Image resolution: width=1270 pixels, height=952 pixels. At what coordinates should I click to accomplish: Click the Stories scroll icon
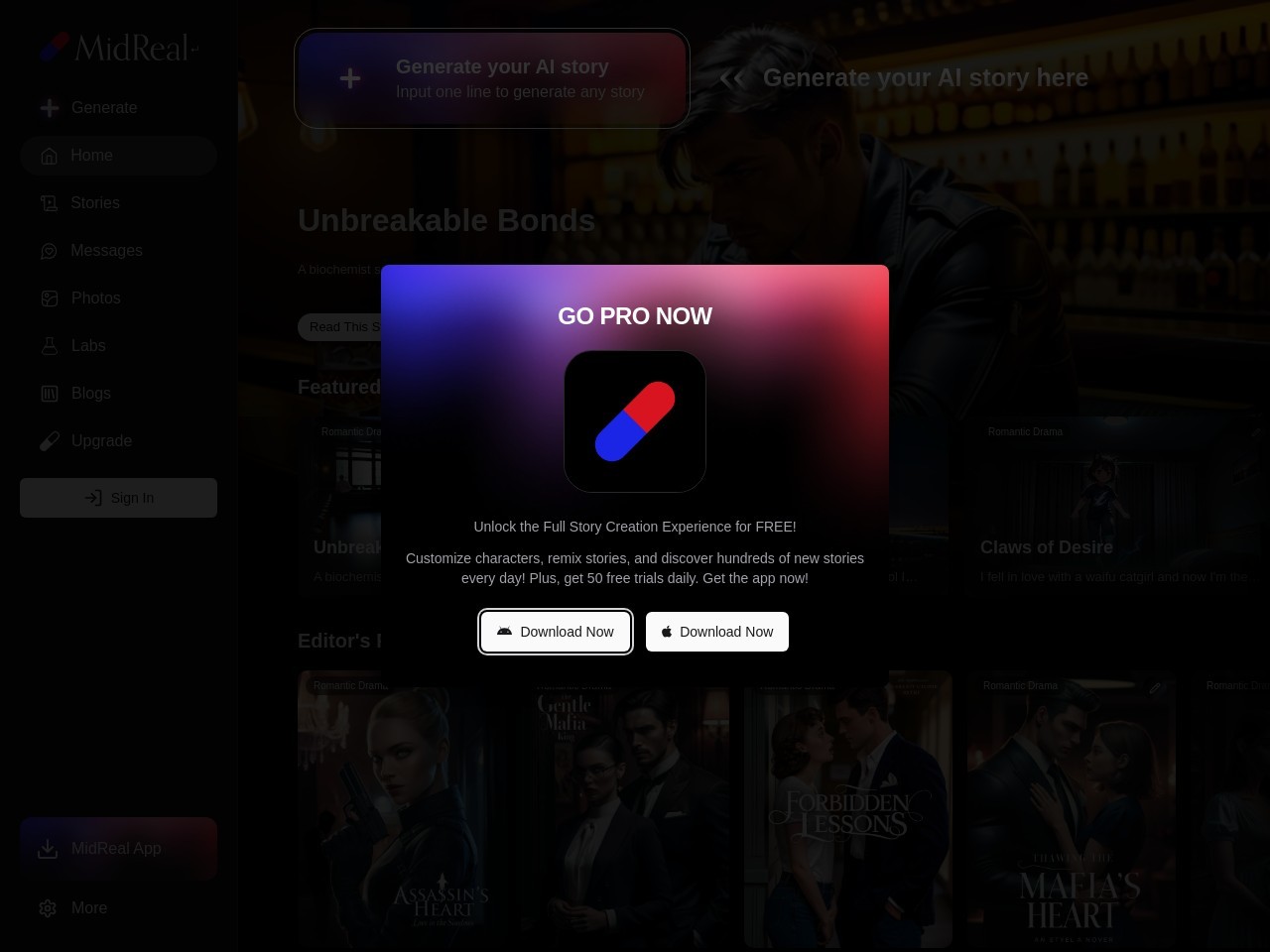[x=49, y=203]
